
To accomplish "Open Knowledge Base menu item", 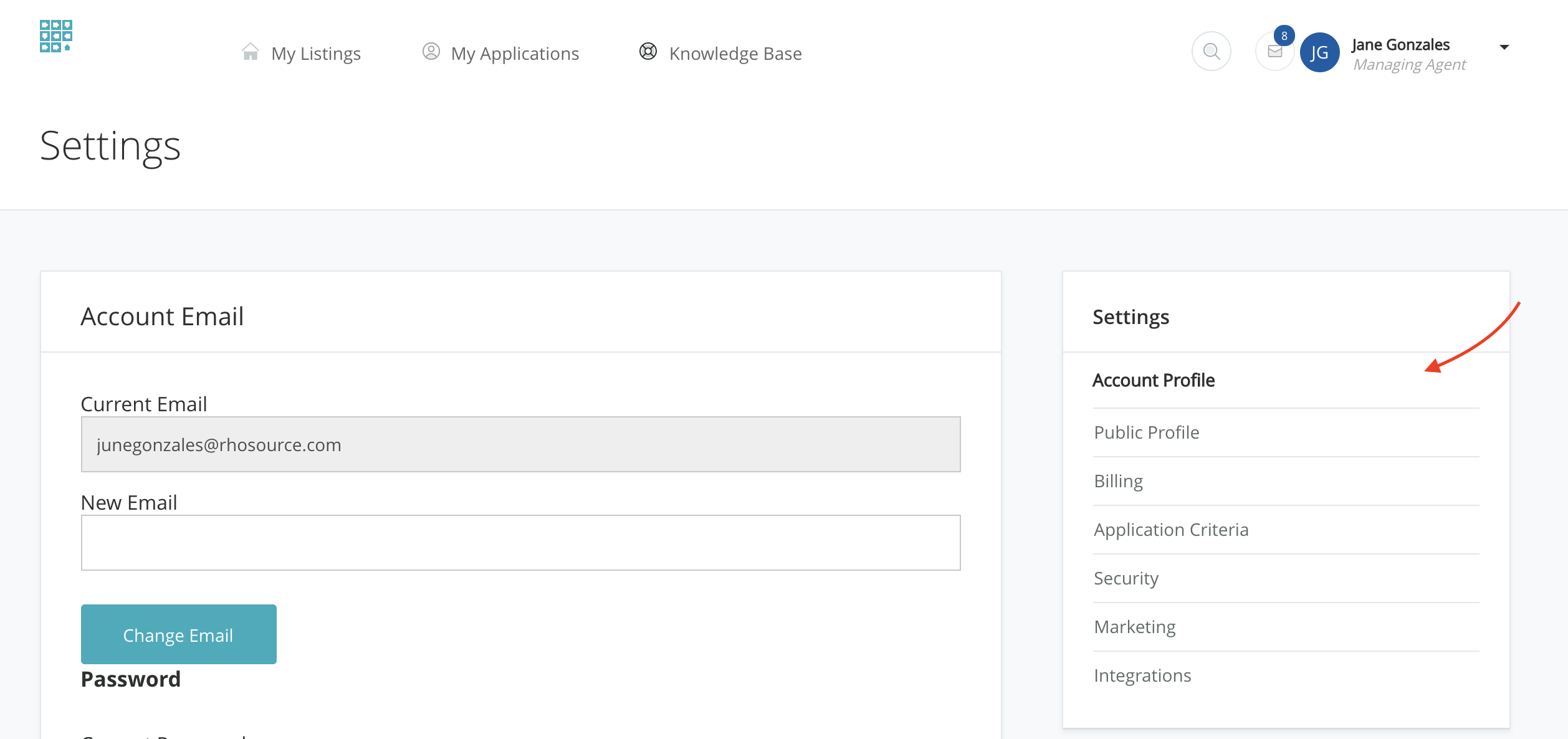I will (735, 54).
